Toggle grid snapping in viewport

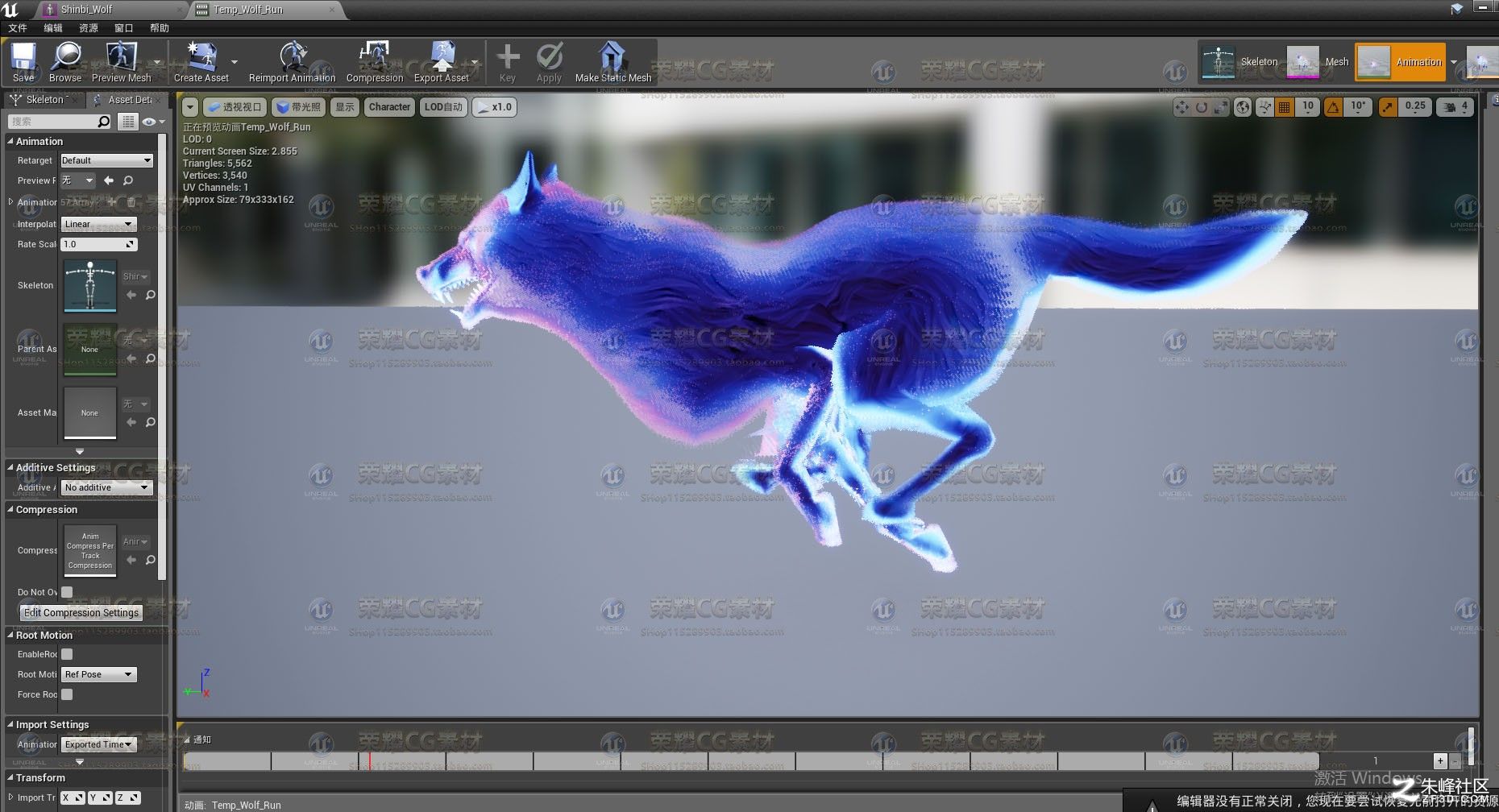1285,106
